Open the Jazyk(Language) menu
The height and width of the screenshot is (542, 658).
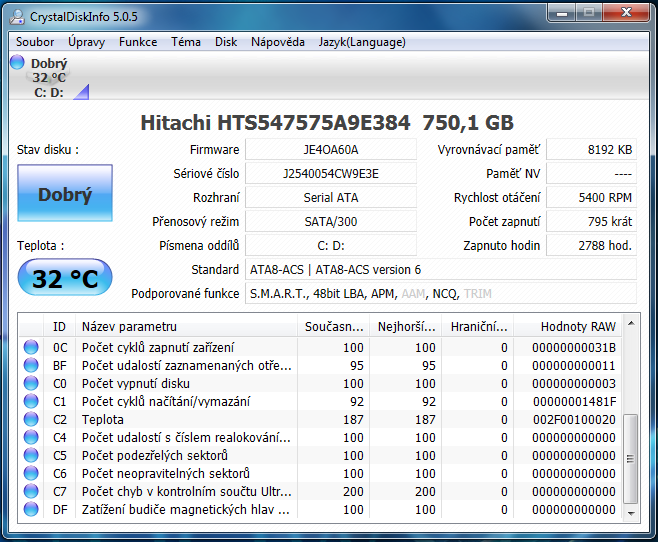(x=362, y=42)
